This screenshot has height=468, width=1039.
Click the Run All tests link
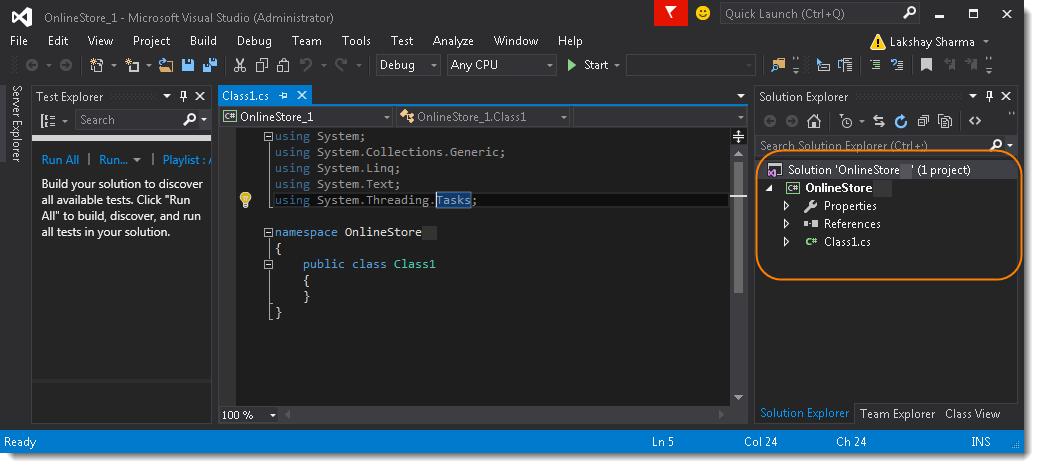(x=60, y=160)
